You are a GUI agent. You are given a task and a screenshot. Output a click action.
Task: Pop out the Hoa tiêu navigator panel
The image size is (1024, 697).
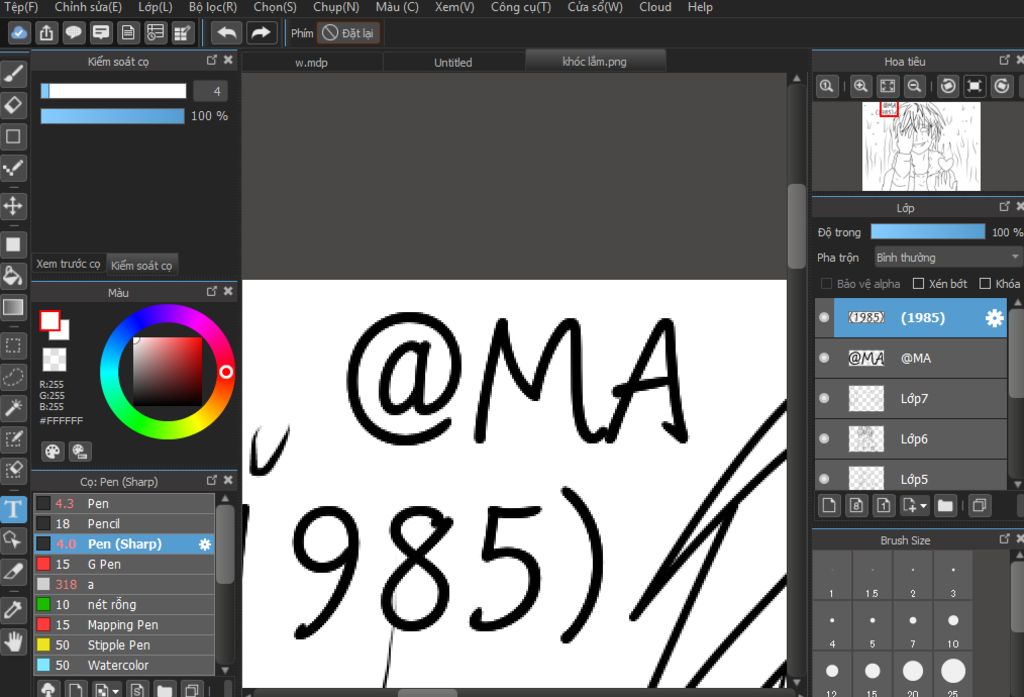tap(1004, 60)
